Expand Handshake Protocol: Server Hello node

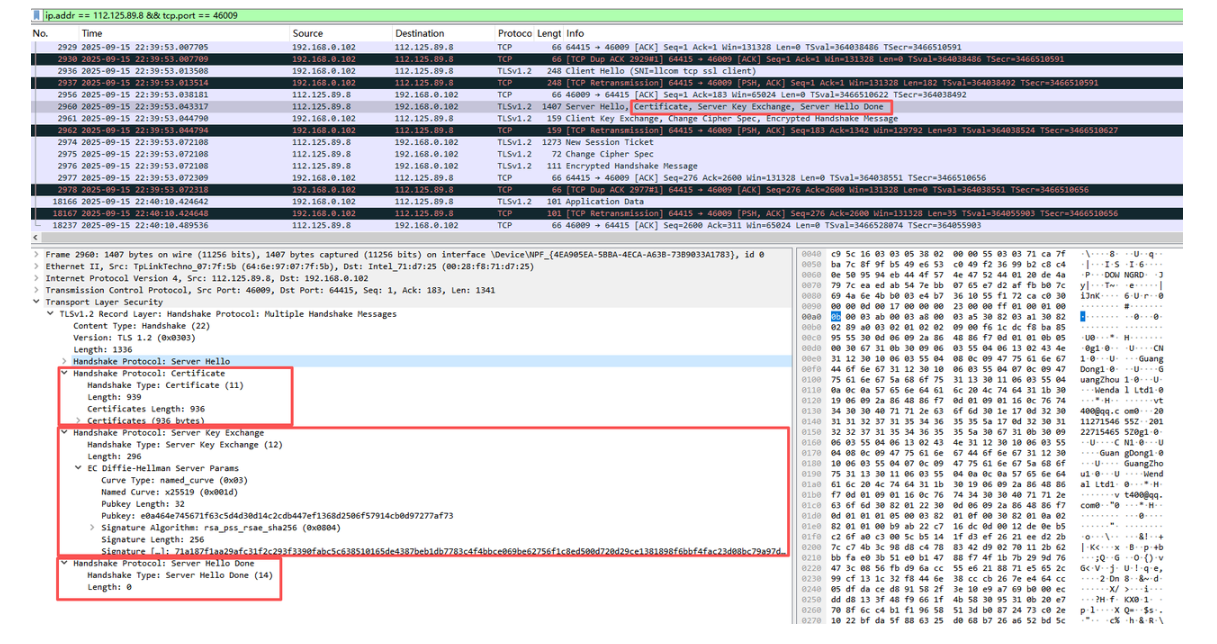65,361
